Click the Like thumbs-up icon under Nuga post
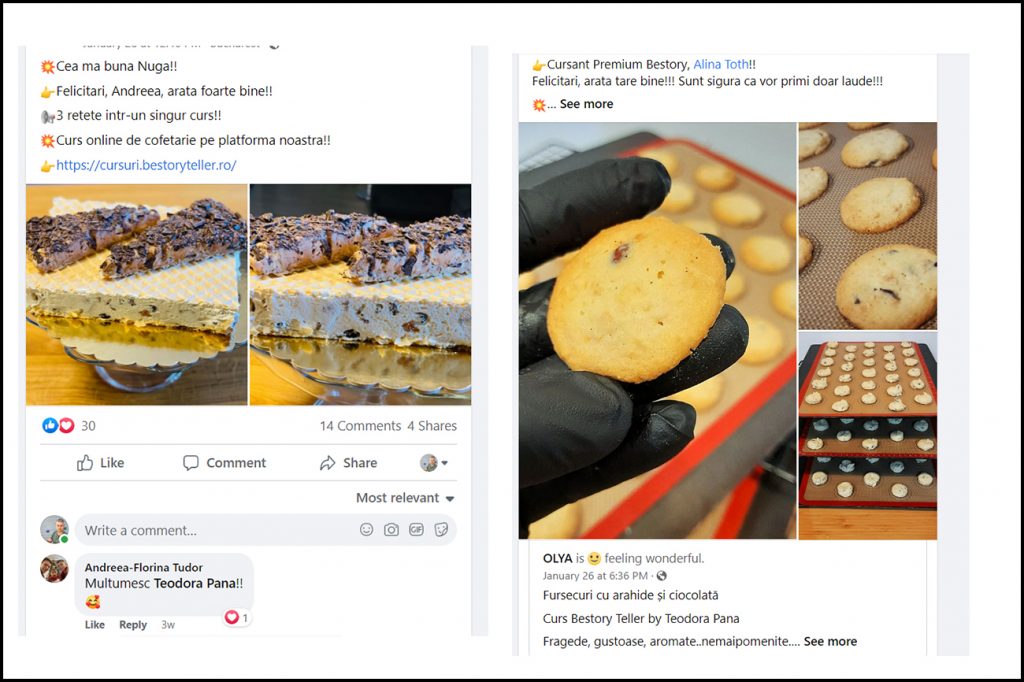This screenshot has width=1024, height=682. [x=85, y=463]
